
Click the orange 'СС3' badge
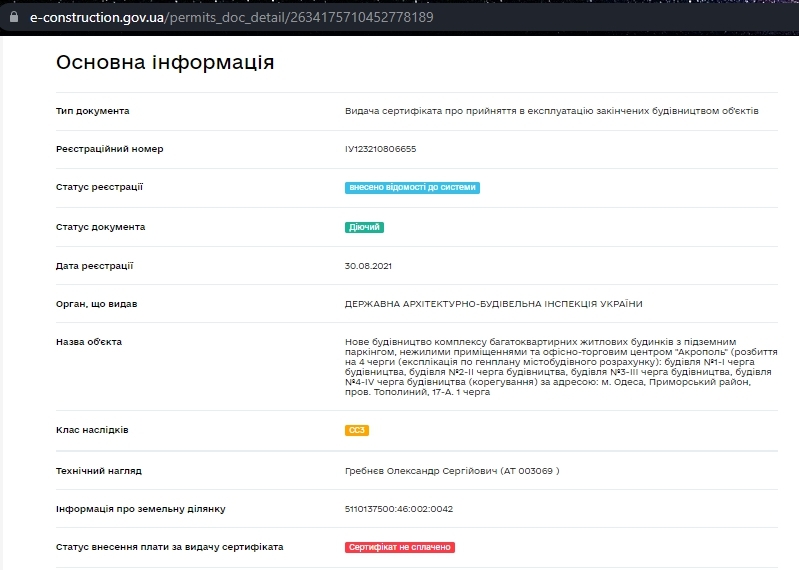(357, 430)
